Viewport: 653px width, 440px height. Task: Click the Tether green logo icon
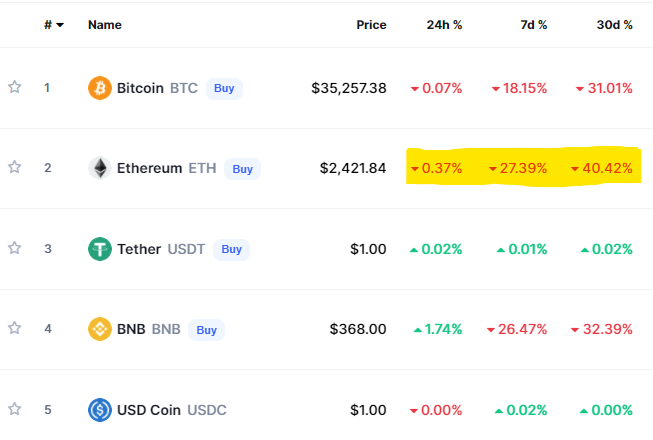click(x=100, y=249)
